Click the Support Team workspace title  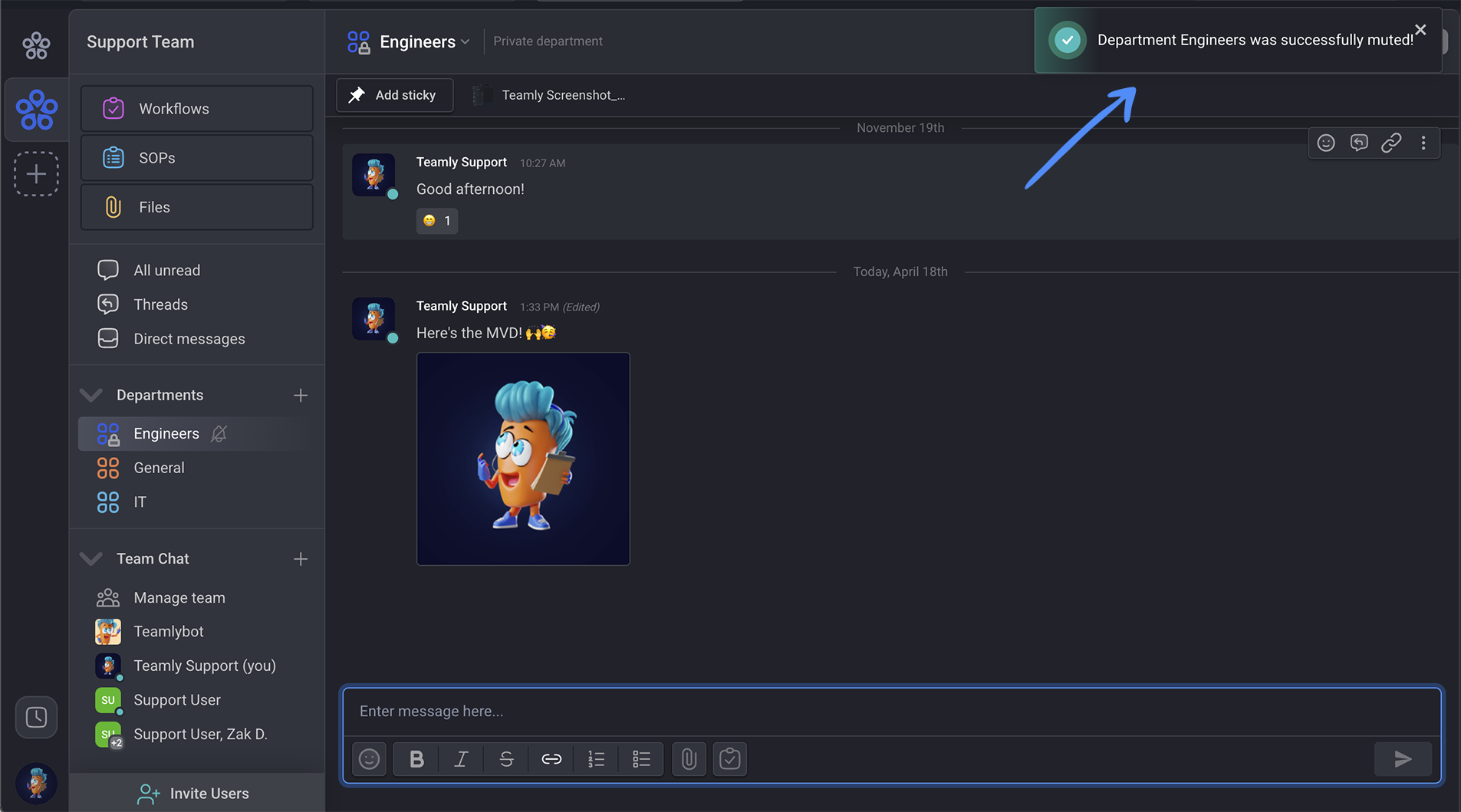(140, 42)
